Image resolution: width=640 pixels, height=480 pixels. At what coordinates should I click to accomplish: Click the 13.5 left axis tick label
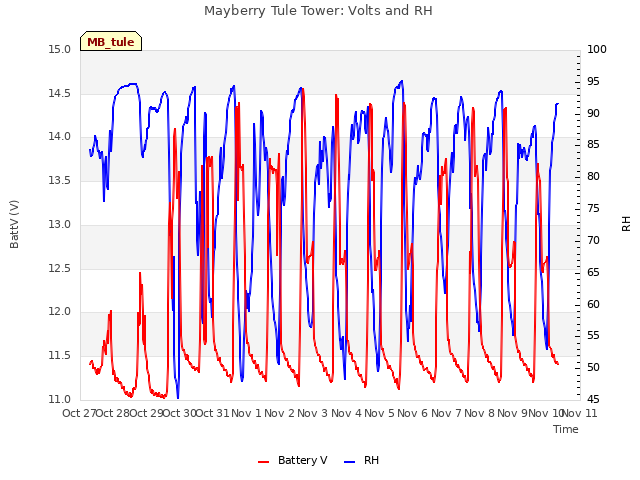60,180
